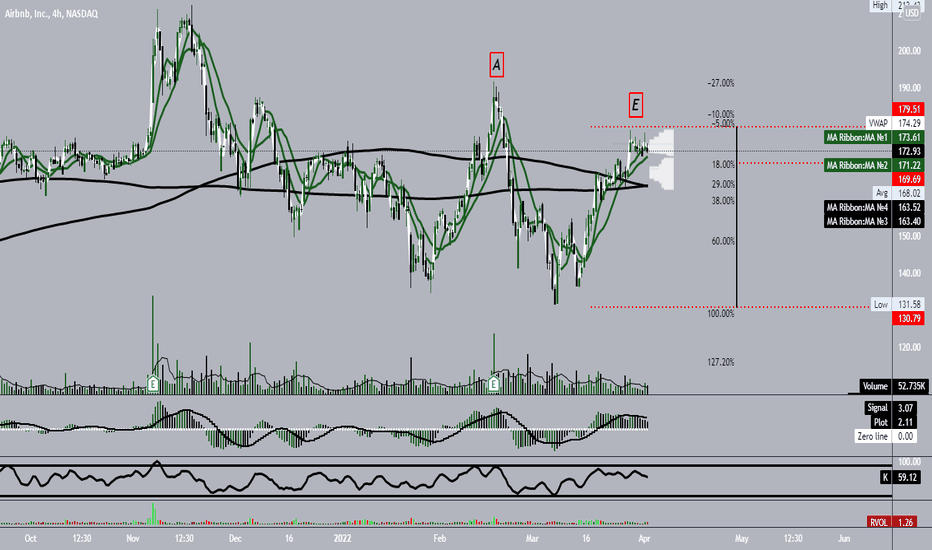Click the 29.00% Fibonacci level label
Viewport: 932px width, 550px height.
[723, 184]
